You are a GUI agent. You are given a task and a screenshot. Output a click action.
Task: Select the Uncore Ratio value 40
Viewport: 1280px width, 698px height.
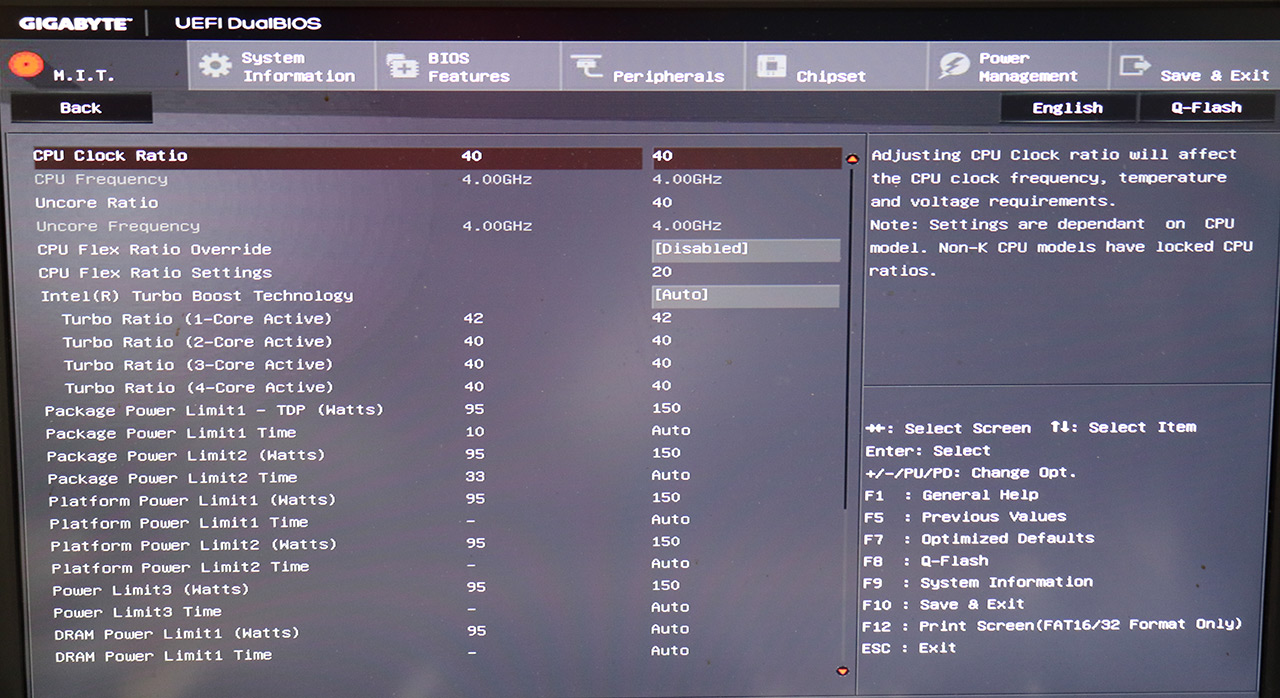(662, 202)
